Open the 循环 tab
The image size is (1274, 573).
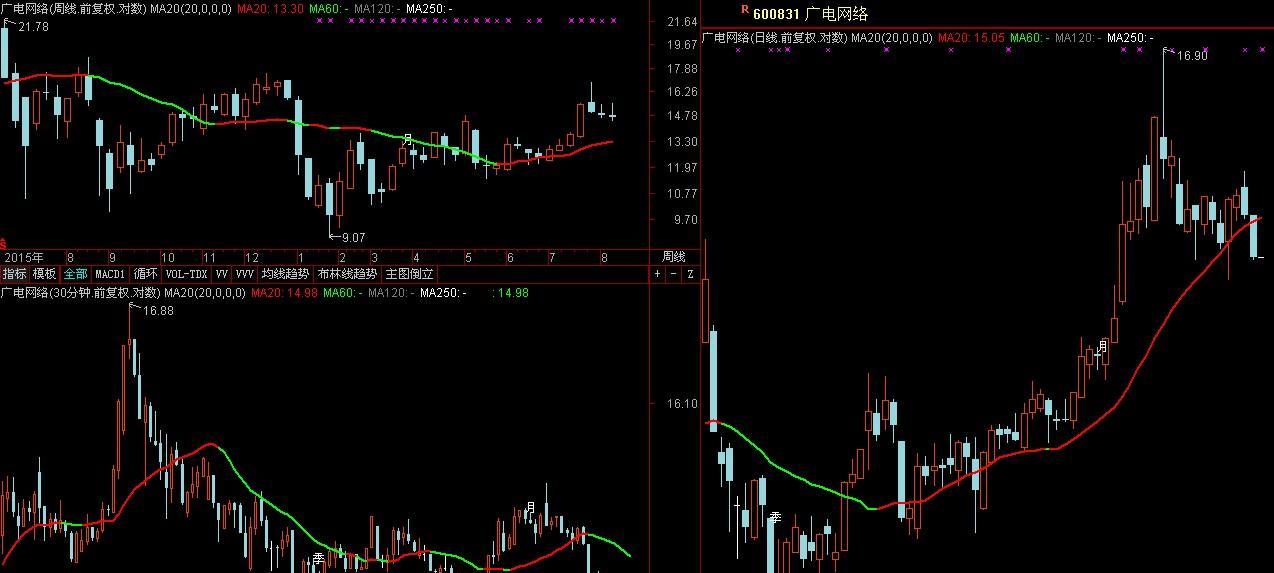pos(146,273)
